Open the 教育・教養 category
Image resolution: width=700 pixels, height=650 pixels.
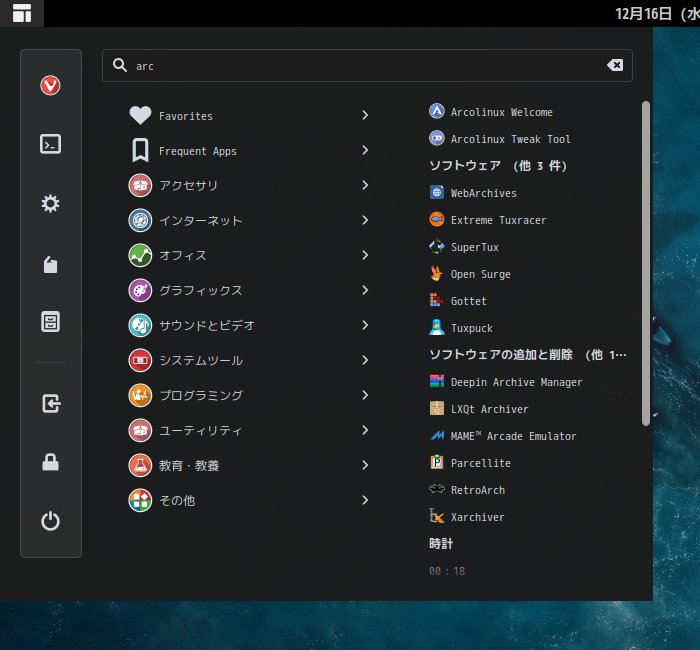coord(249,465)
